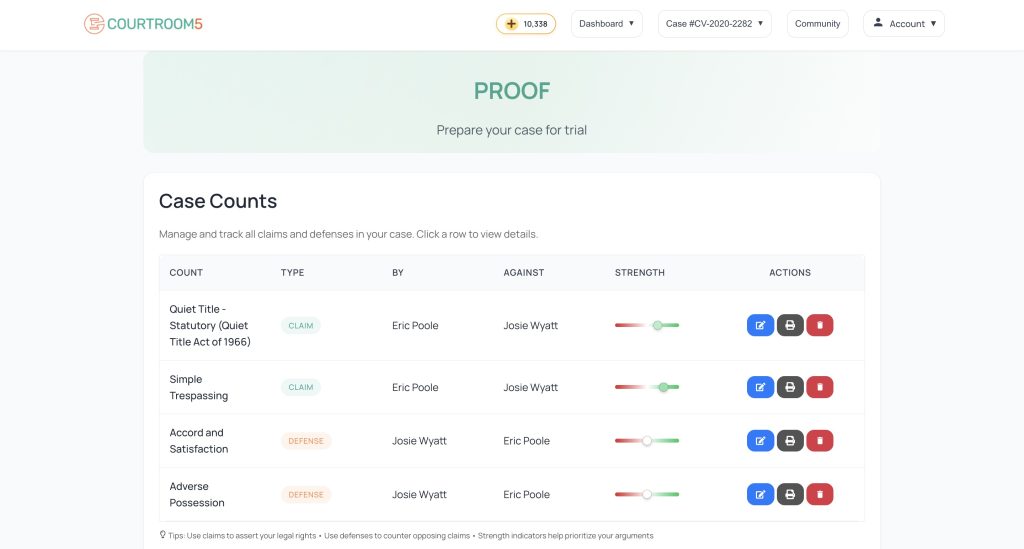Delete the Adverse Possession count
1024x549 pixels.
click(x=820, y=494)
